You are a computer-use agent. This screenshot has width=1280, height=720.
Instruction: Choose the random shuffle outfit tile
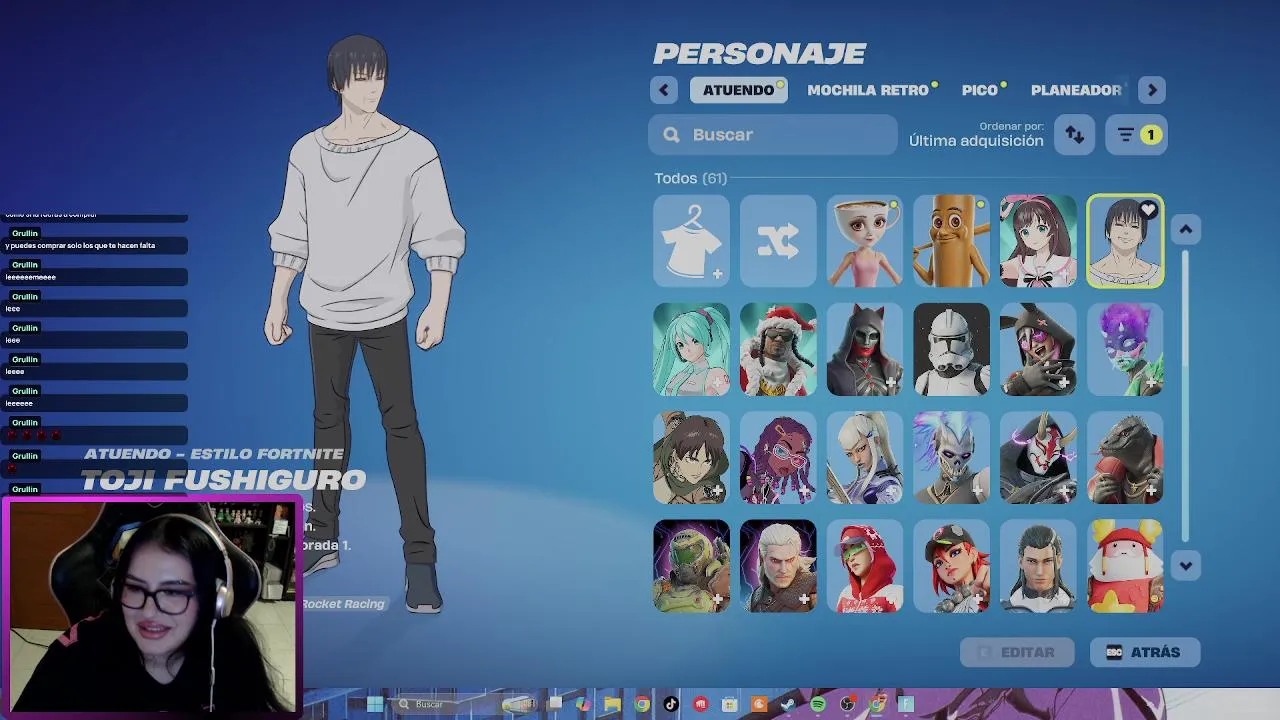click(778, 241)
